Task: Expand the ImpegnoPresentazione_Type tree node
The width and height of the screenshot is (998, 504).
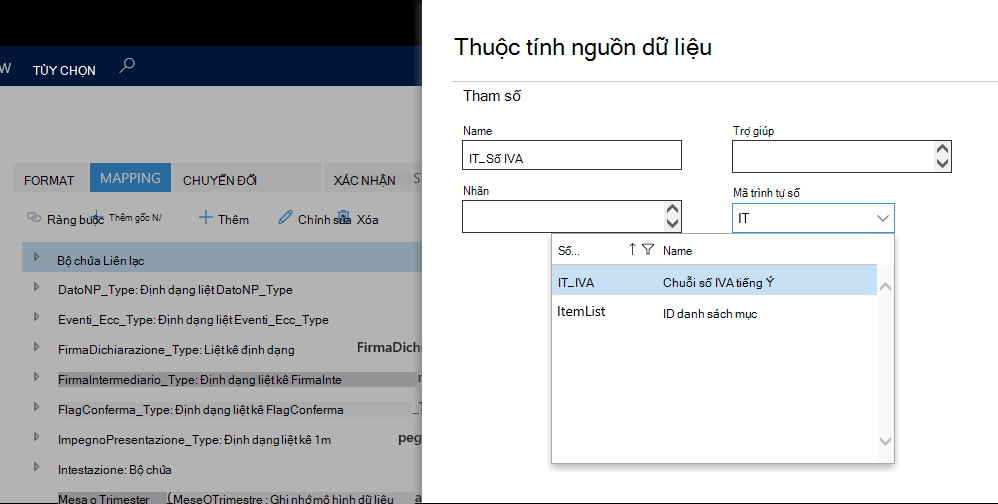Action: coord(36,437)
